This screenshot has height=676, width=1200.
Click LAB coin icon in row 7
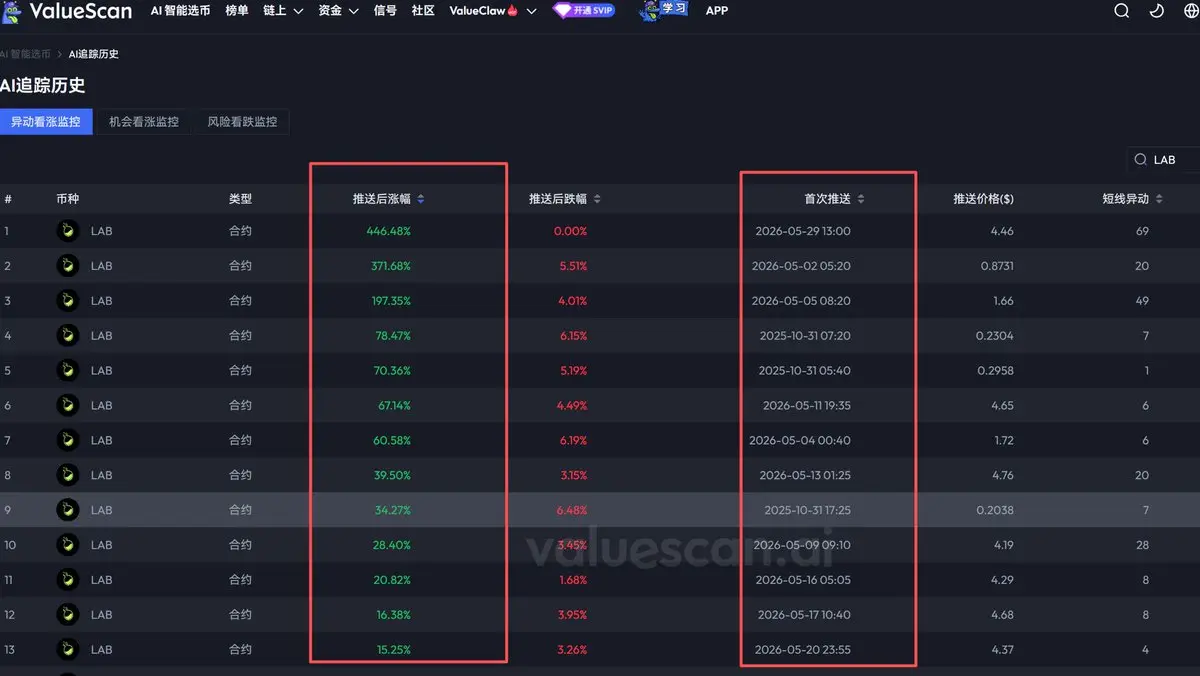(67, 440)
